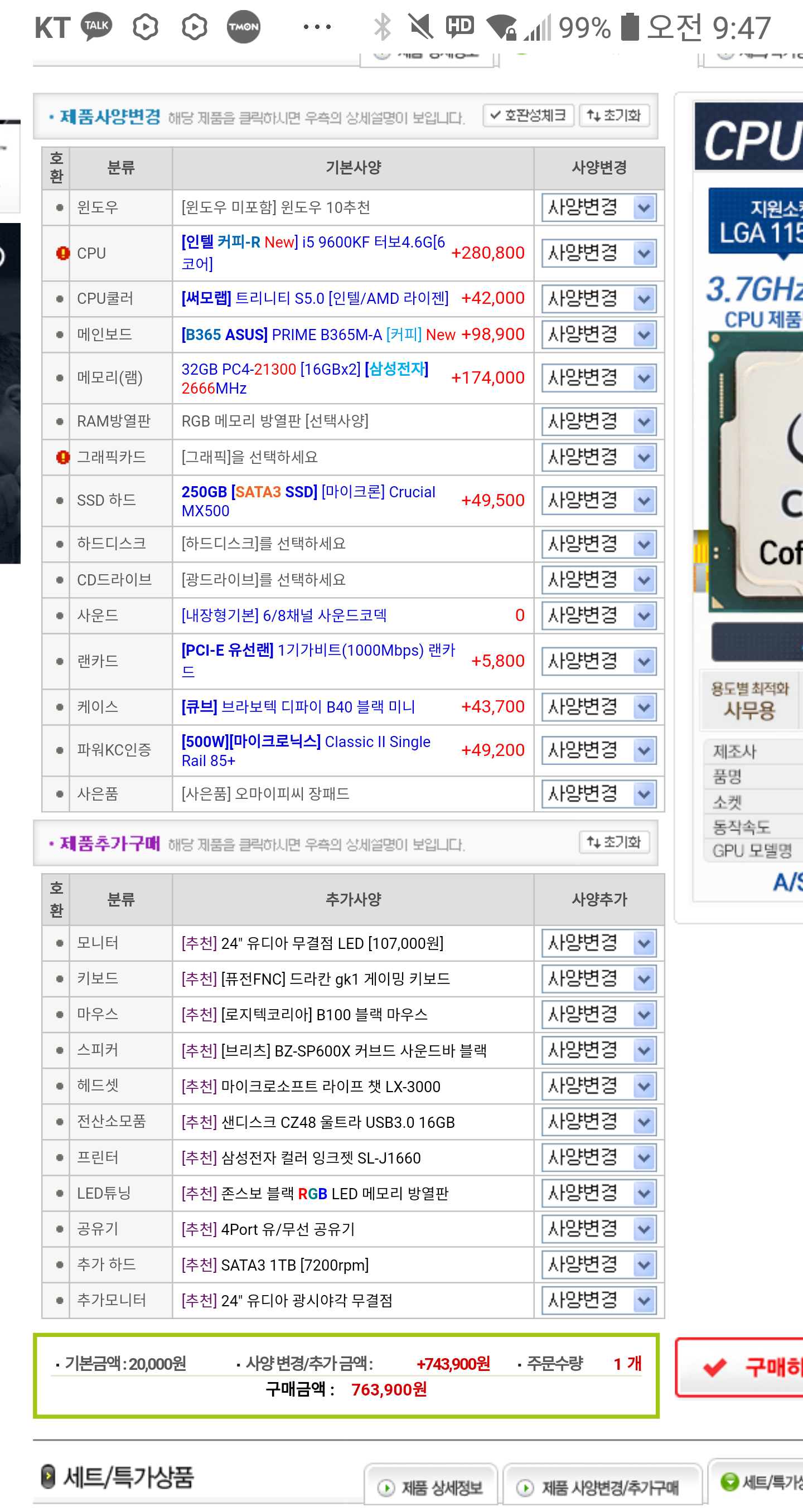
Task: Click the red warning icon beside CPU
Action: [x=62, y=254]
